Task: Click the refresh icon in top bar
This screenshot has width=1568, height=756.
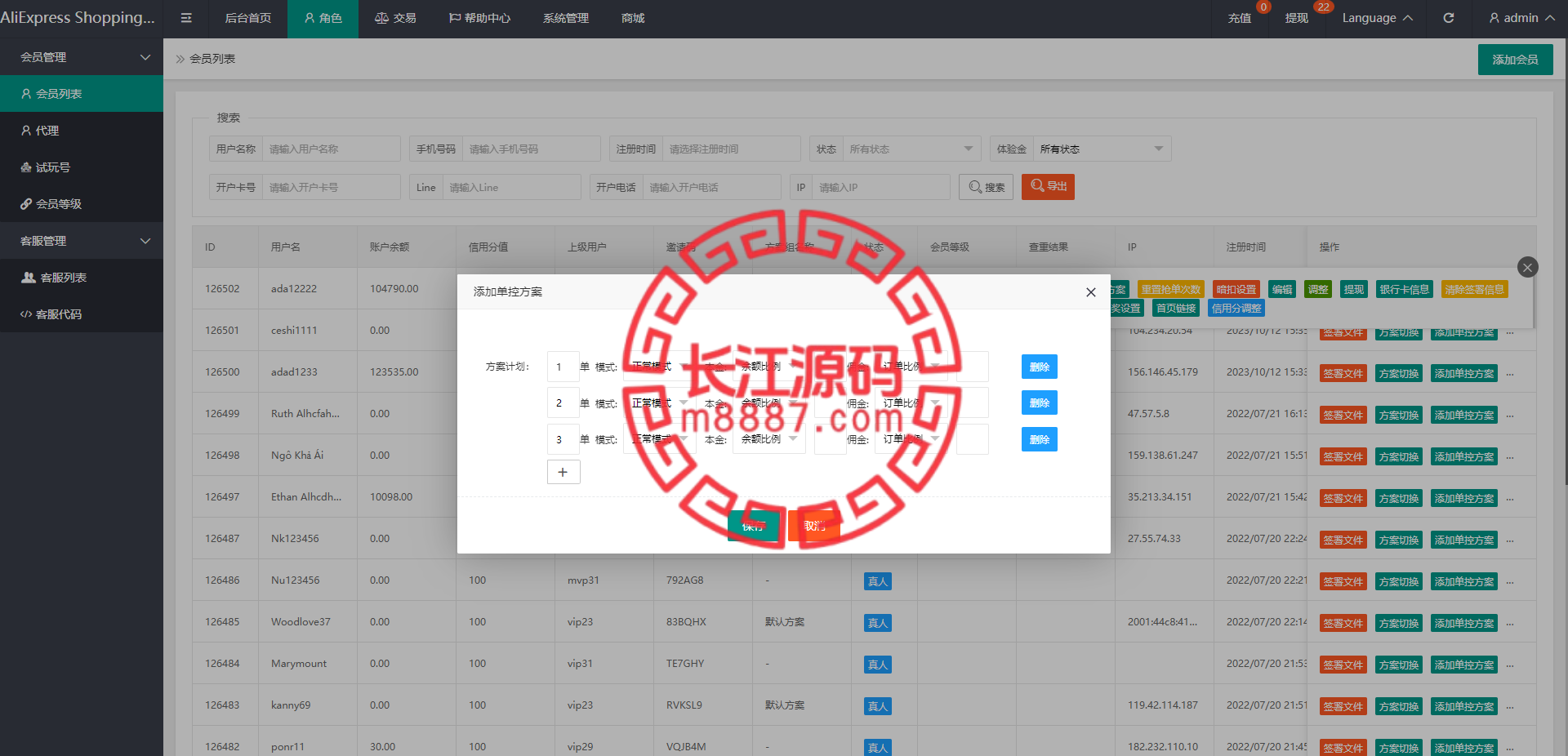Action: (x=1448, y=18)
